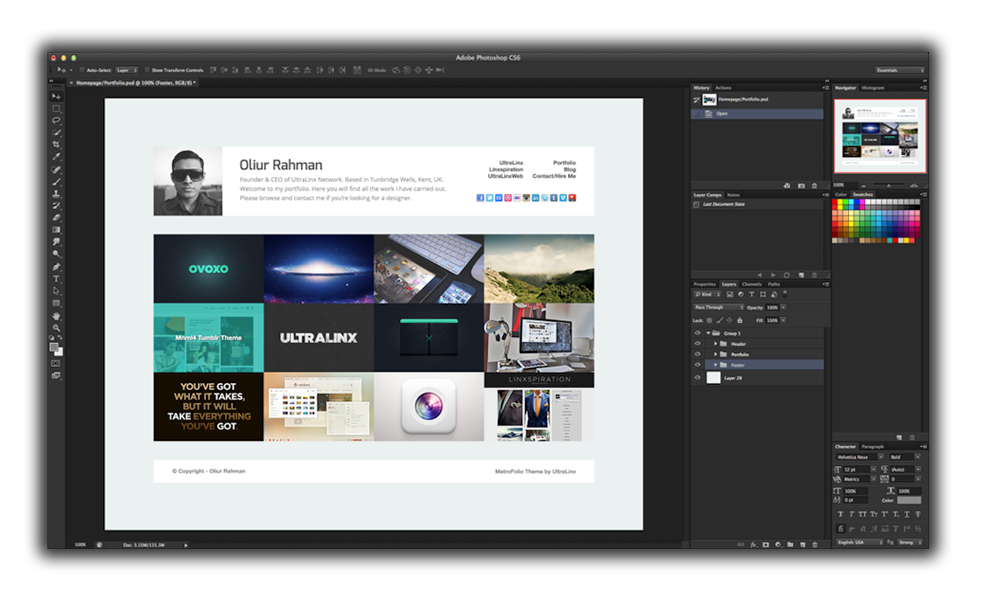Select the Path Selection tool
981x600 pixels.
[56, 291]
